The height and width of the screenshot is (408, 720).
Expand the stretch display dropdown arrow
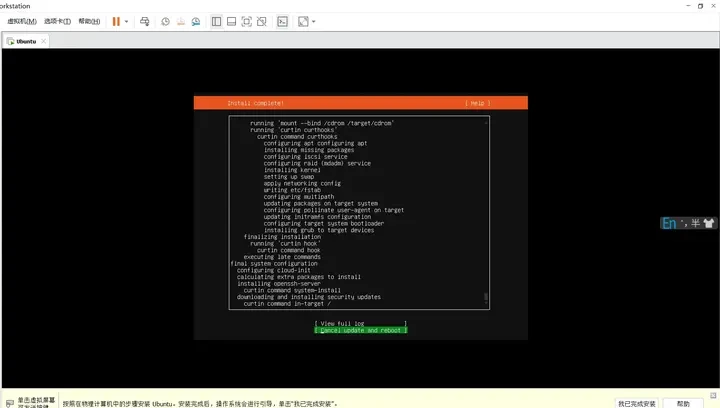[x=314, y=22]
